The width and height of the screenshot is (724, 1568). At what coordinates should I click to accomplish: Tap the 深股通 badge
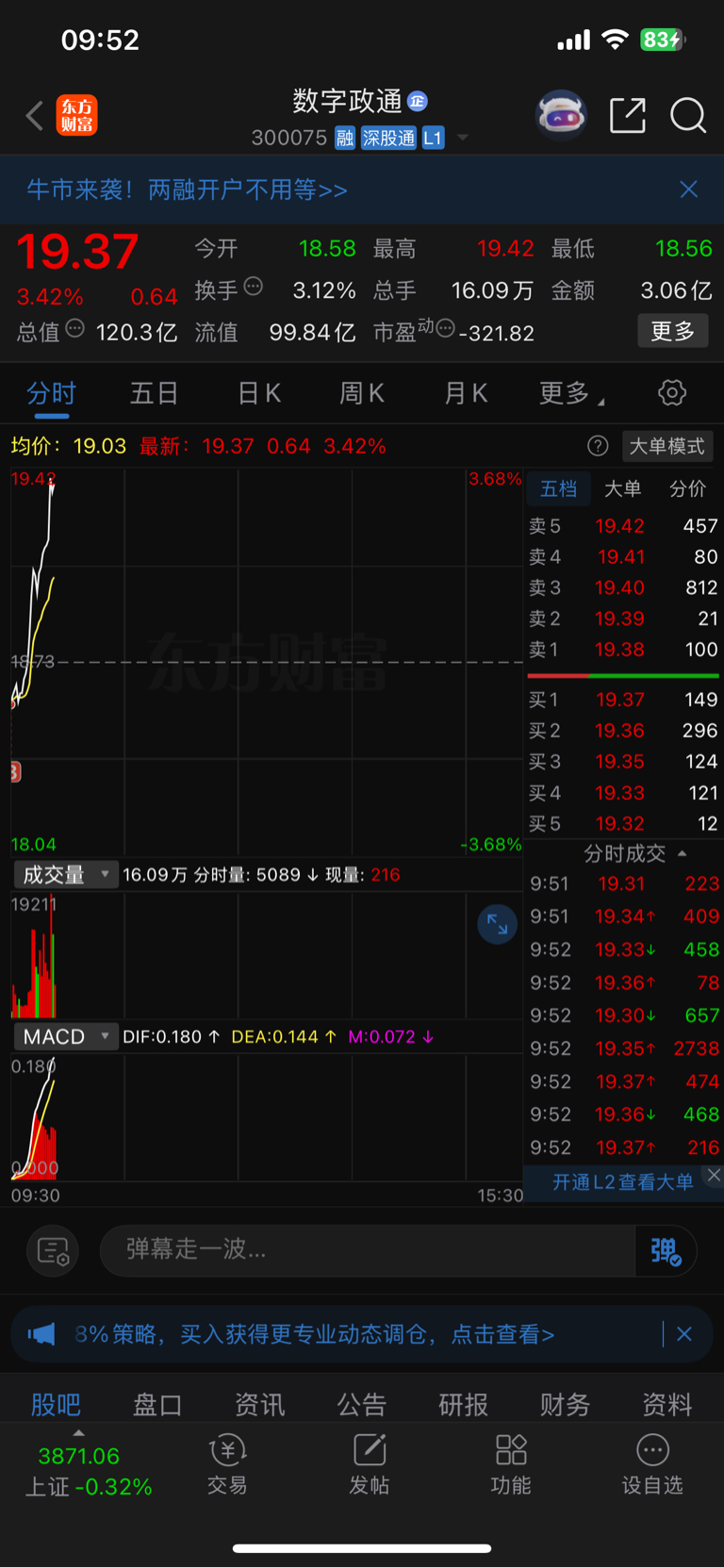388,139
